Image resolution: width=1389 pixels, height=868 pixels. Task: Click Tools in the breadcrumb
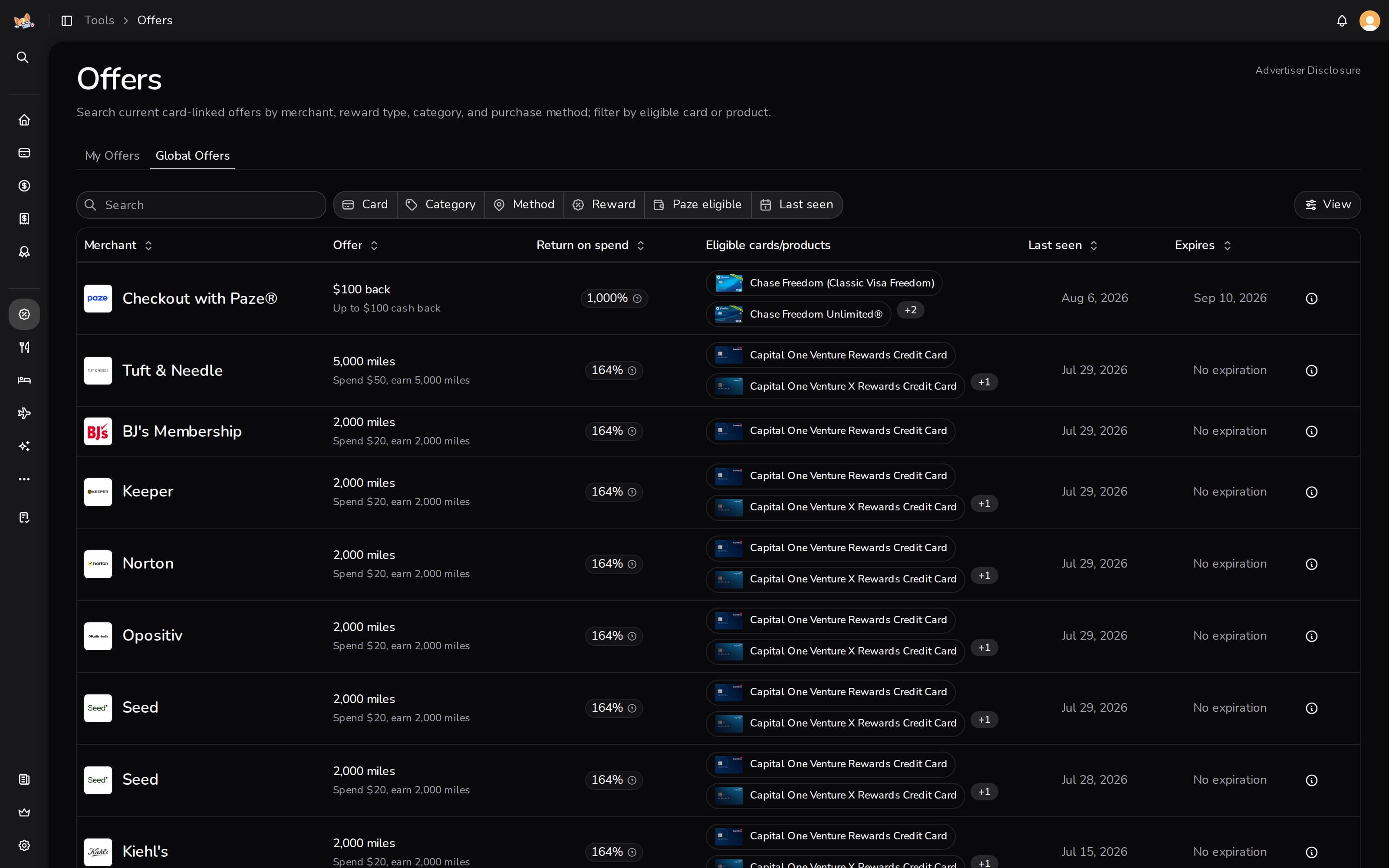99,21
